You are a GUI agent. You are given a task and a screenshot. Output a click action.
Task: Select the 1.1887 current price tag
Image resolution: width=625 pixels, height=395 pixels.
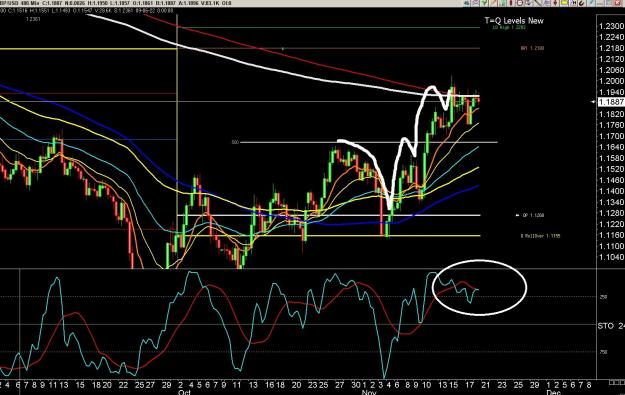pyautogui.click(x=611, y=102)
